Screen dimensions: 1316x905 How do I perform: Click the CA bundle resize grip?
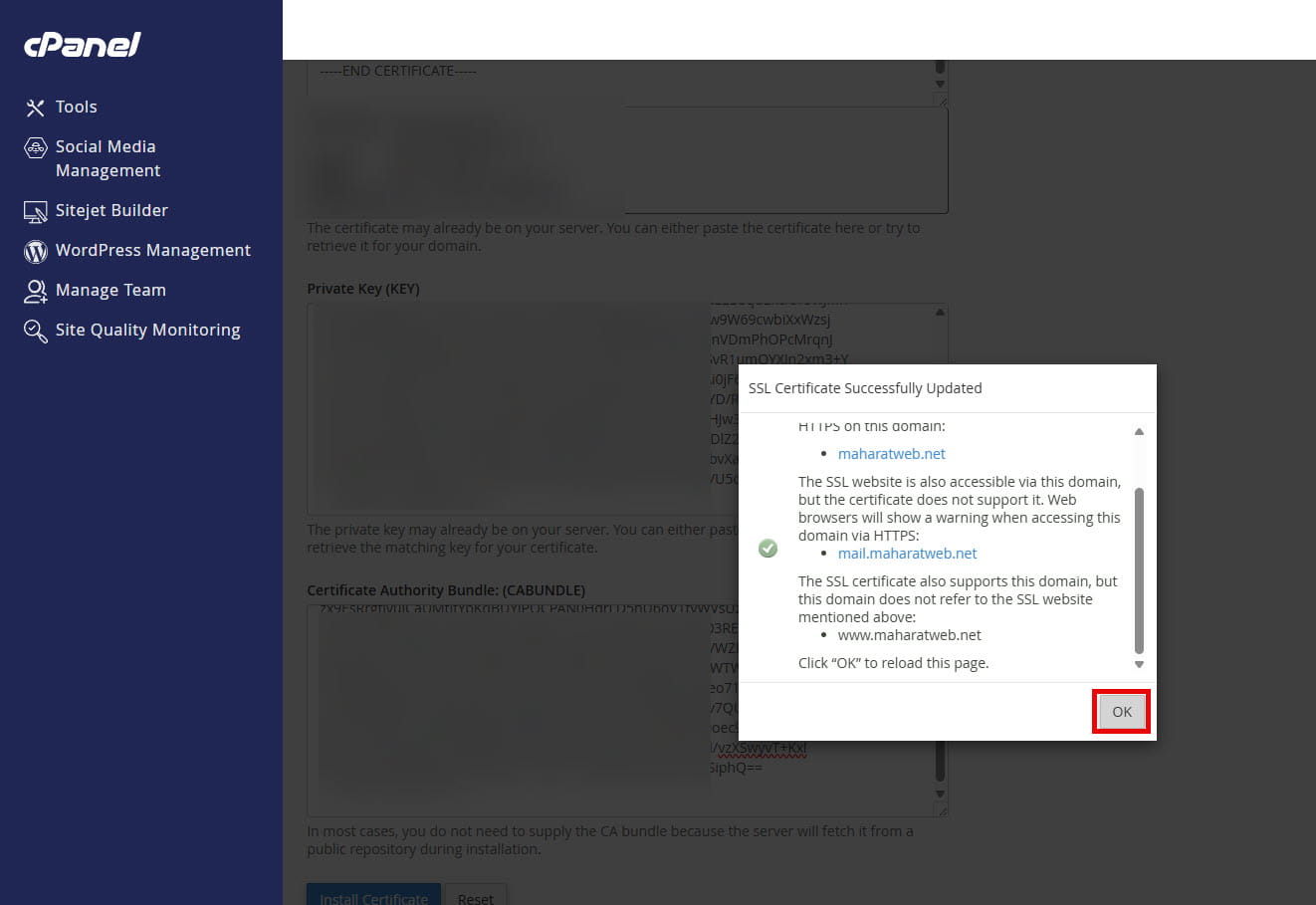tap(942, 810)
